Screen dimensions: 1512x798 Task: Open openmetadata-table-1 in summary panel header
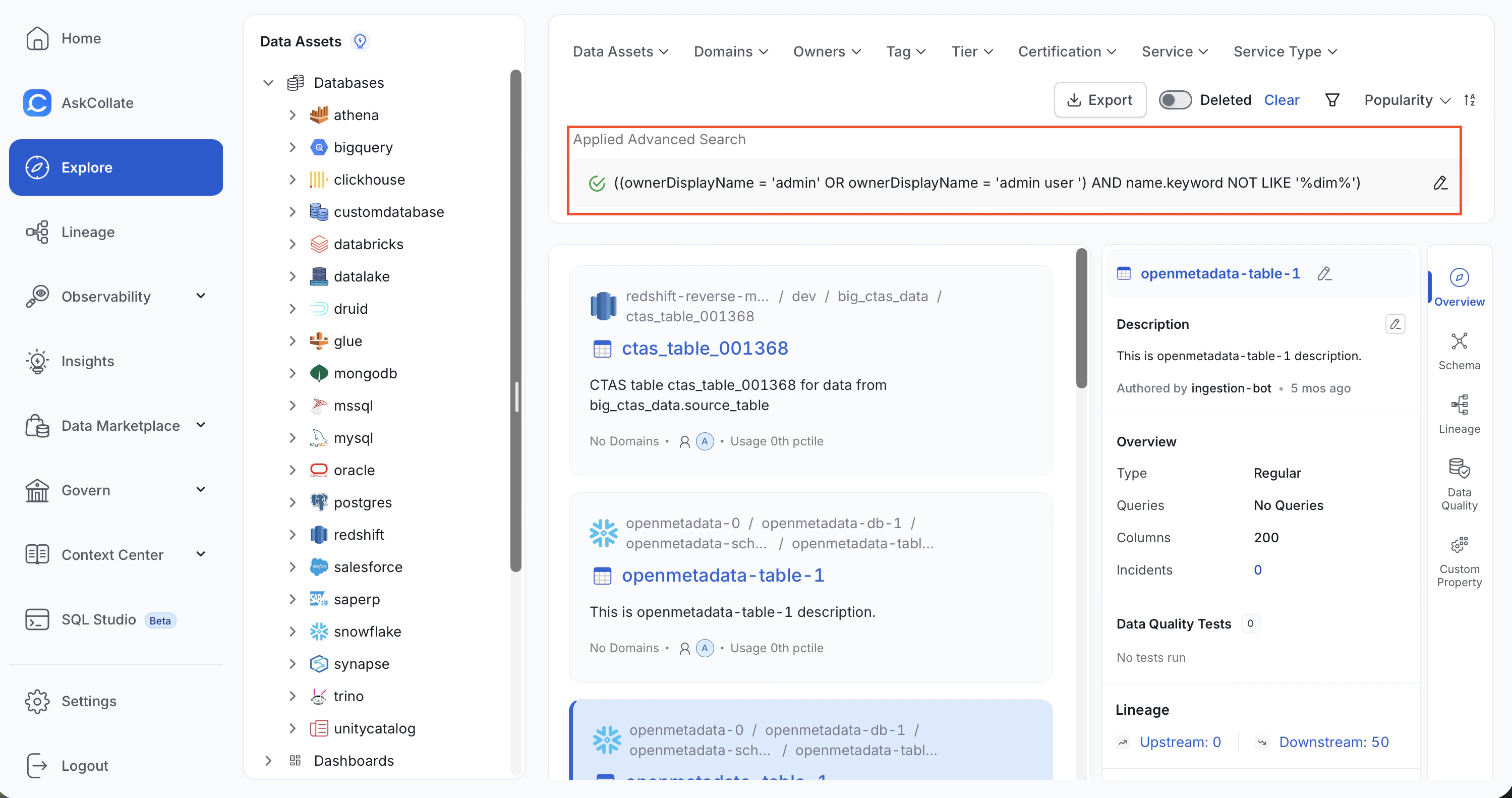click(1219, 273)
